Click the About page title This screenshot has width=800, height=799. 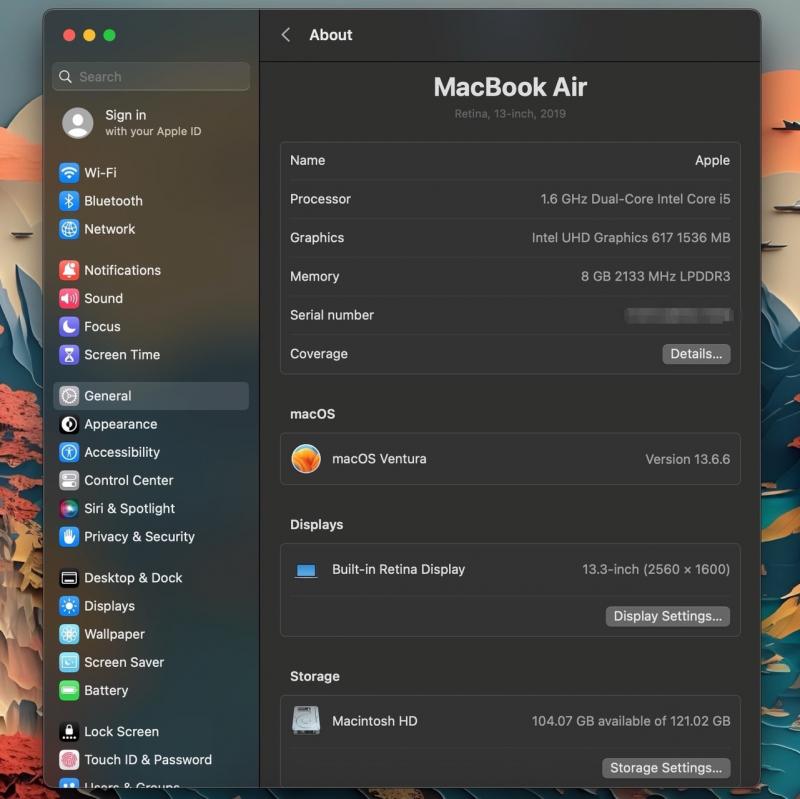331,35
